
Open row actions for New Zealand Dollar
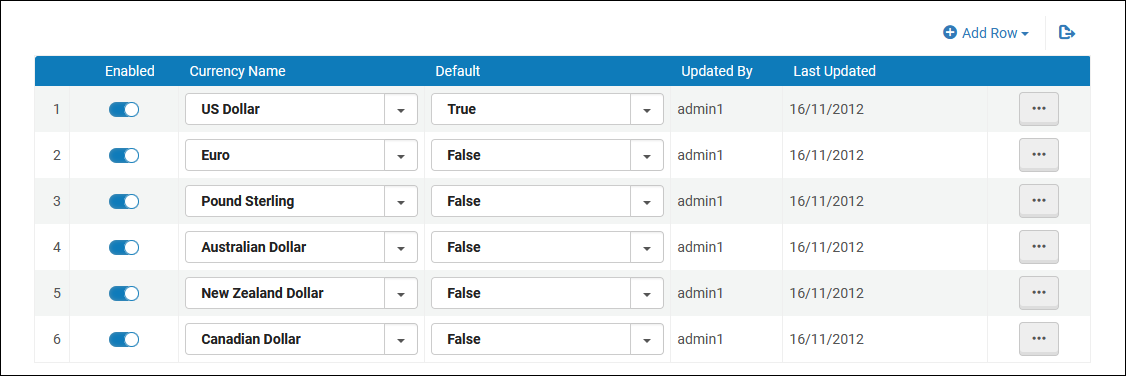click(x=1038, y=293)
